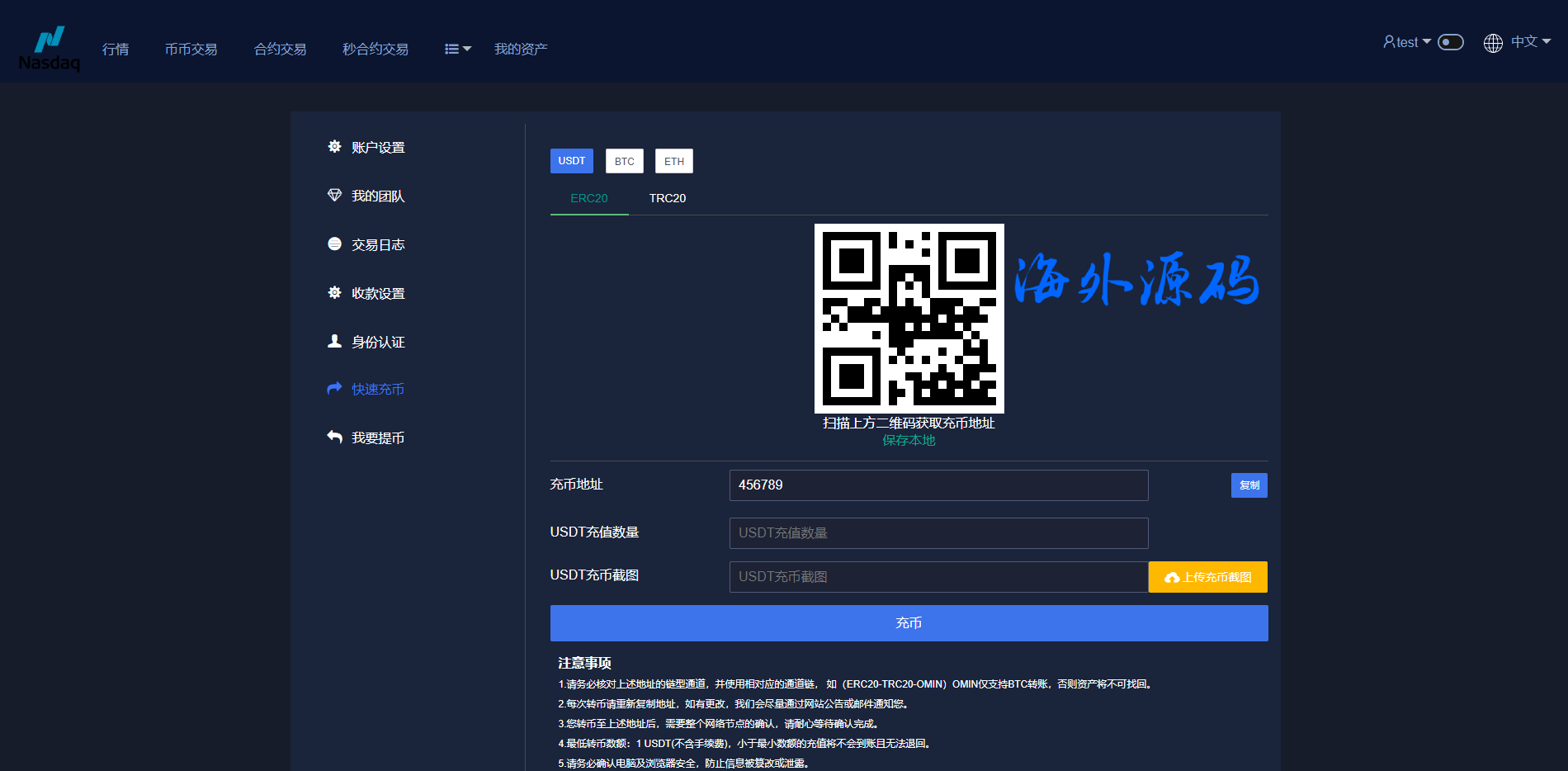The image size is (1568, 771).
Task: Open the test user dropdown
Action: (x=1406, y=42)
